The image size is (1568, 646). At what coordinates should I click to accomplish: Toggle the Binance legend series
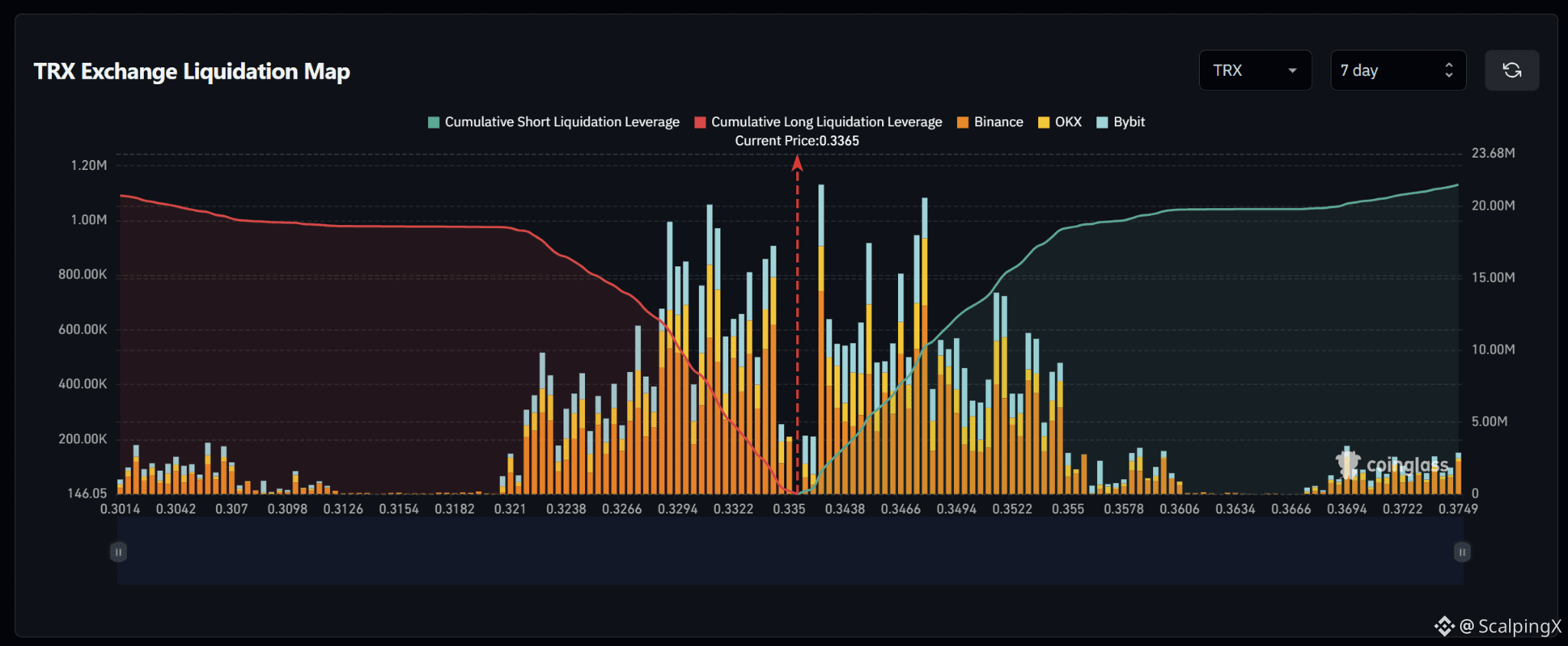(x=990, y=122)
